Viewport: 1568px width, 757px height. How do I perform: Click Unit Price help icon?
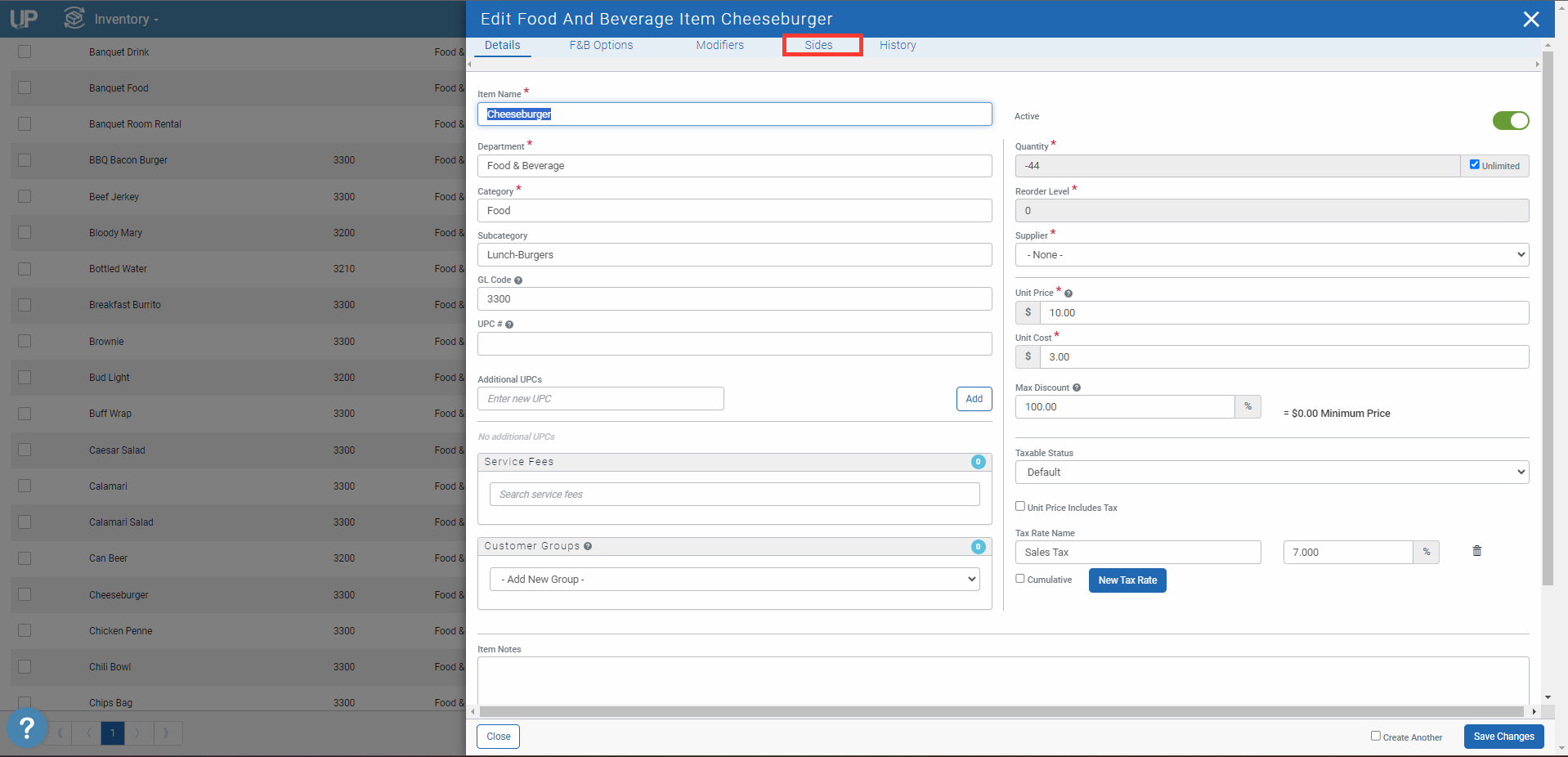pyautogui.click(x=1068, y=293)
